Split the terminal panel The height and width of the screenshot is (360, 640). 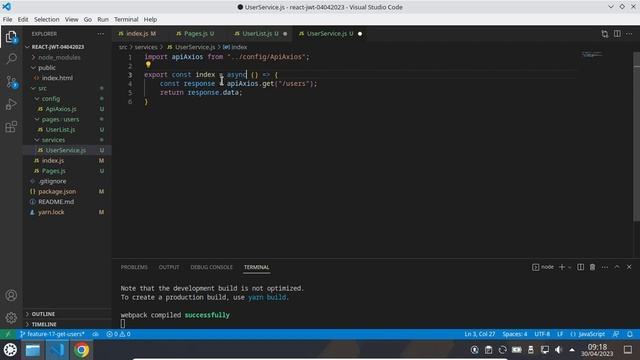tap(580, 267)
